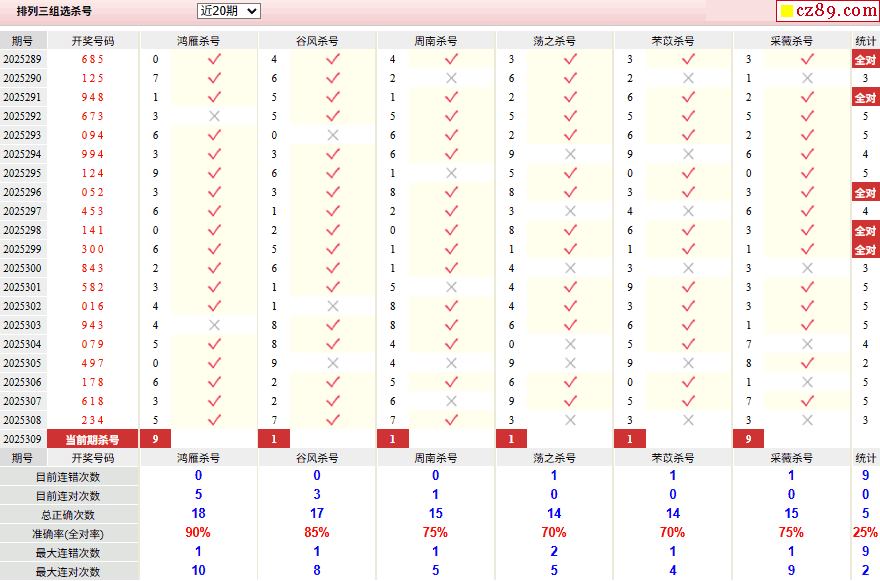880x581 pixels.
Task: Click the top 统计 column header
Action: [866, 41]
